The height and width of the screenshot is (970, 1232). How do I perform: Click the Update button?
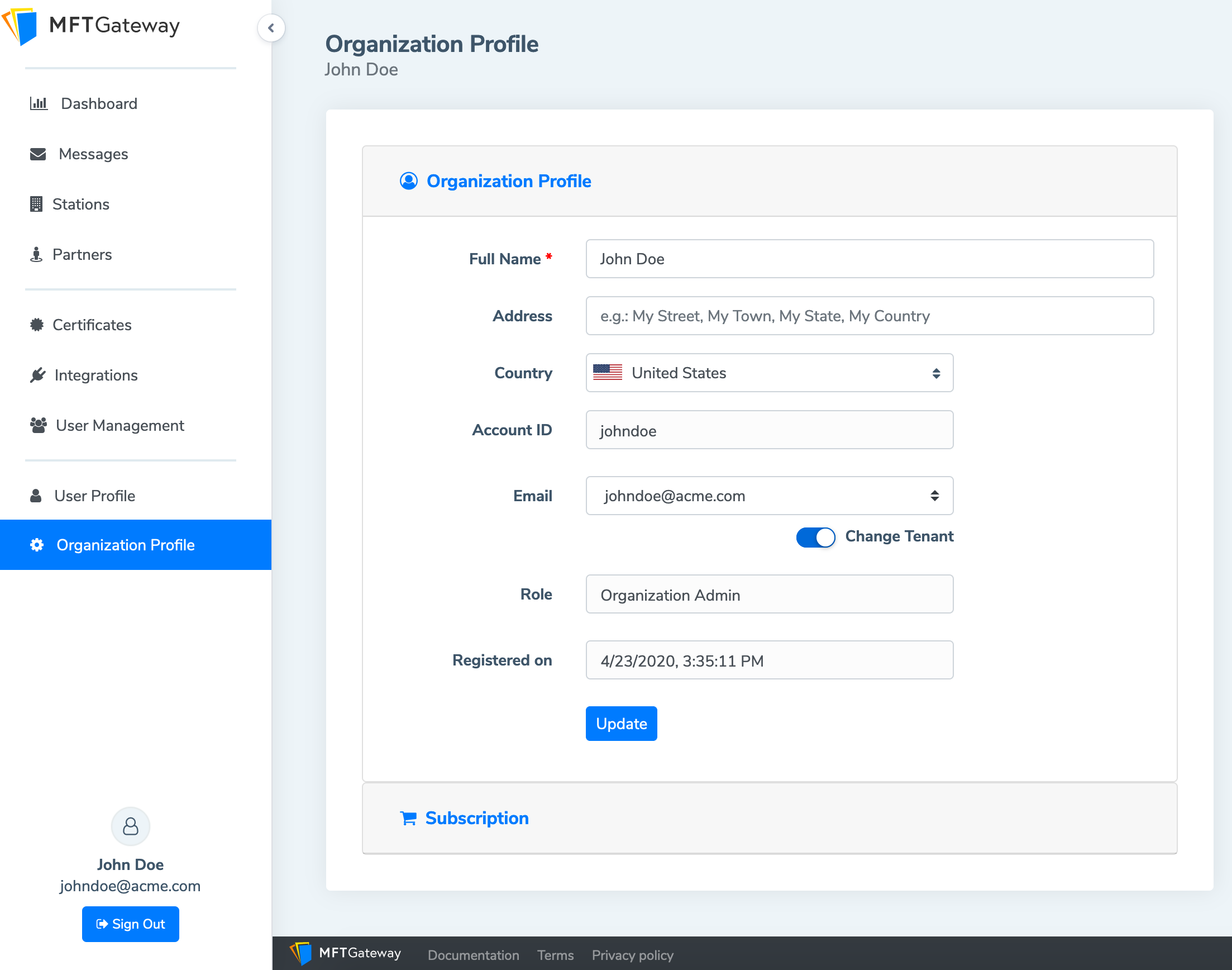point(622,724)
